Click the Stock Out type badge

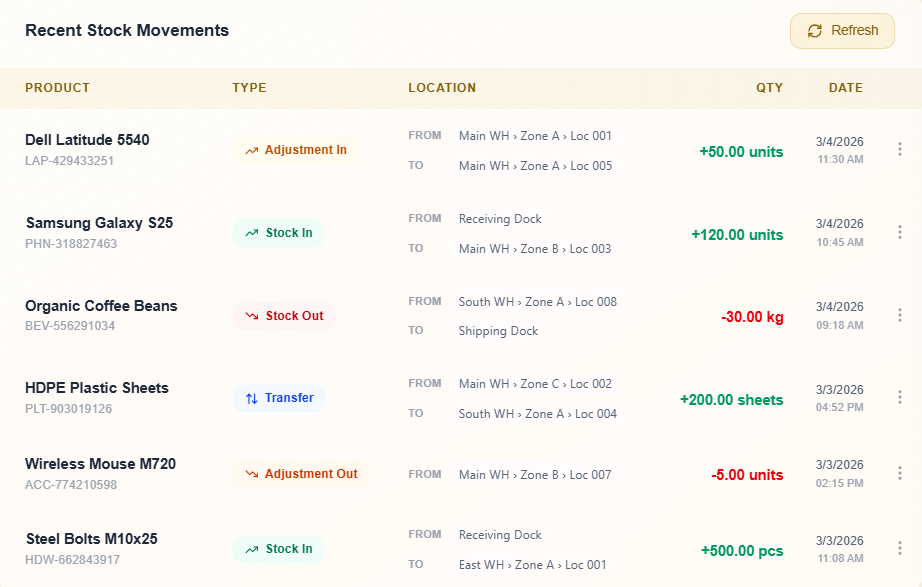click(284, 316)
